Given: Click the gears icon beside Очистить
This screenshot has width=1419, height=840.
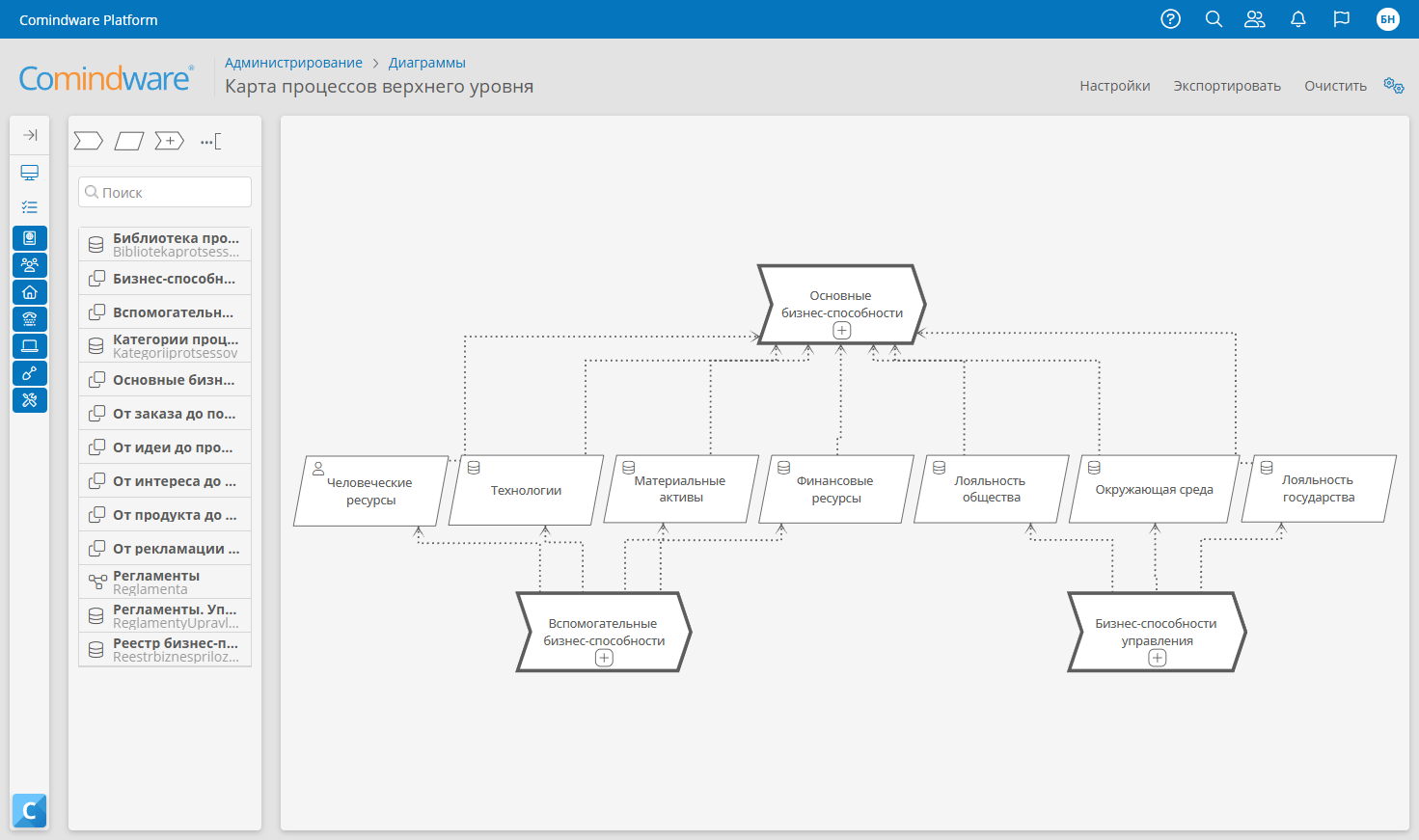Looking at the screenshot, I should pos(1393,86).
